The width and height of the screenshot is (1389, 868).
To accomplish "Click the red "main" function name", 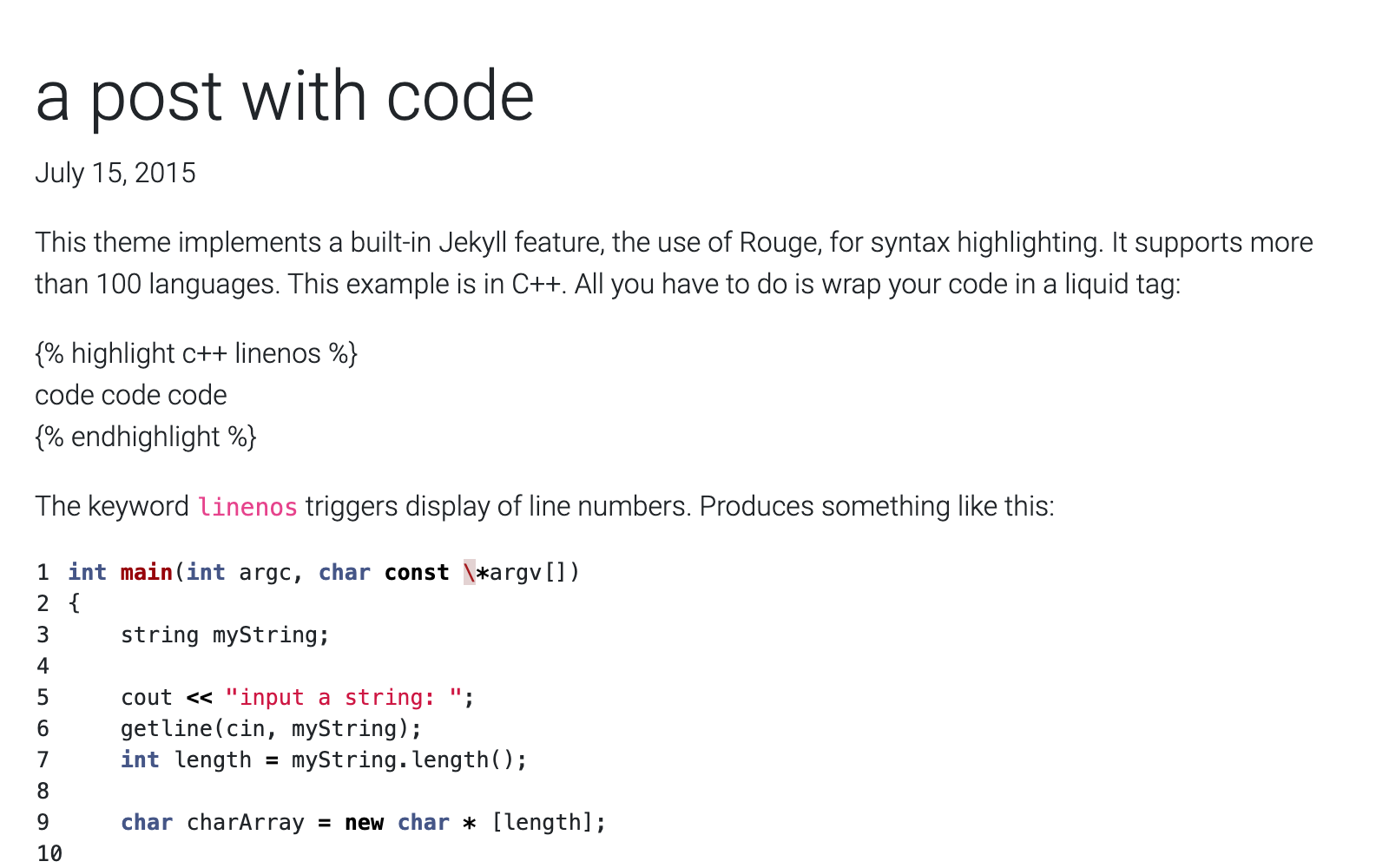I will tap(146, 573).
